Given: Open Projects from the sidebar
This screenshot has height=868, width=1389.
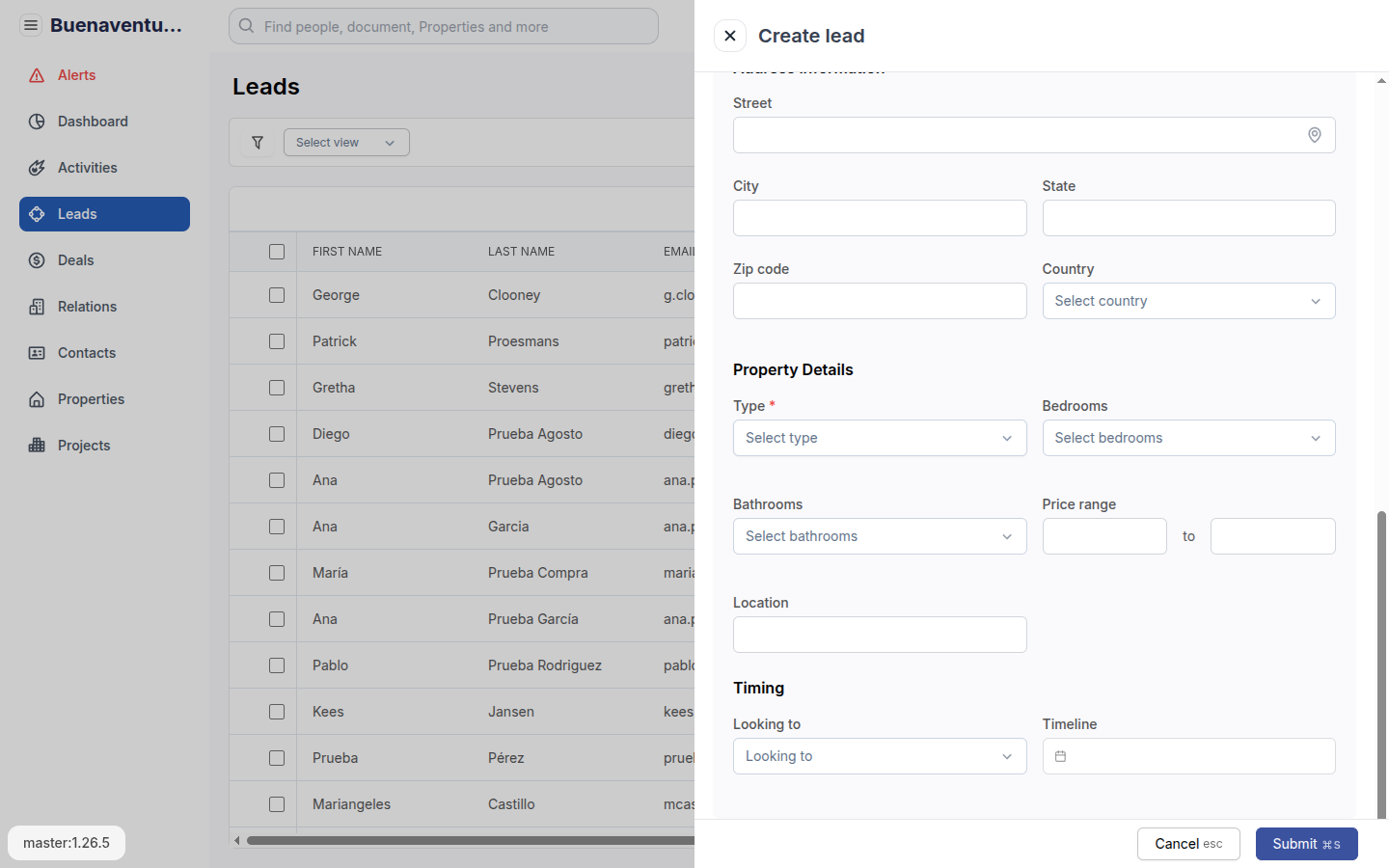Looking at the screenshot, I should (x=104, y=446).
